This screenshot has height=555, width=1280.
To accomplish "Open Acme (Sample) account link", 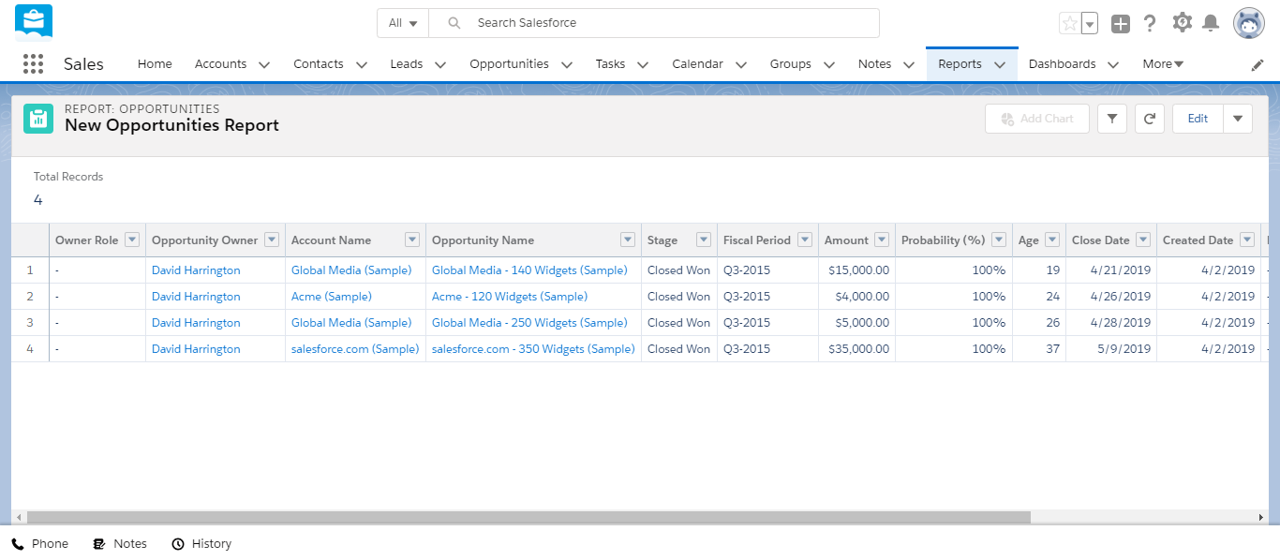I will pos(331,296).
